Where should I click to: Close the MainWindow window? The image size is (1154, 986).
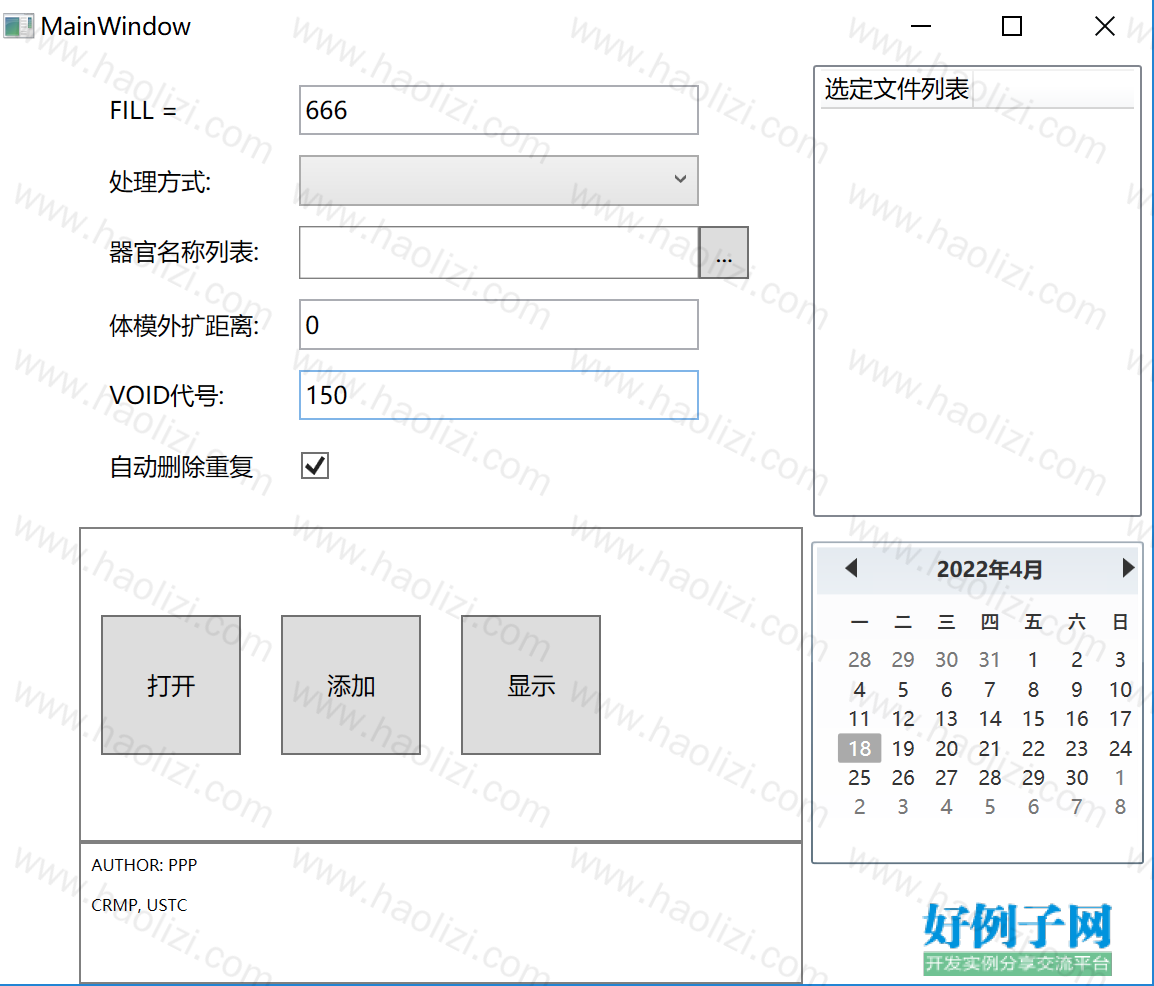pos(1105,26)
